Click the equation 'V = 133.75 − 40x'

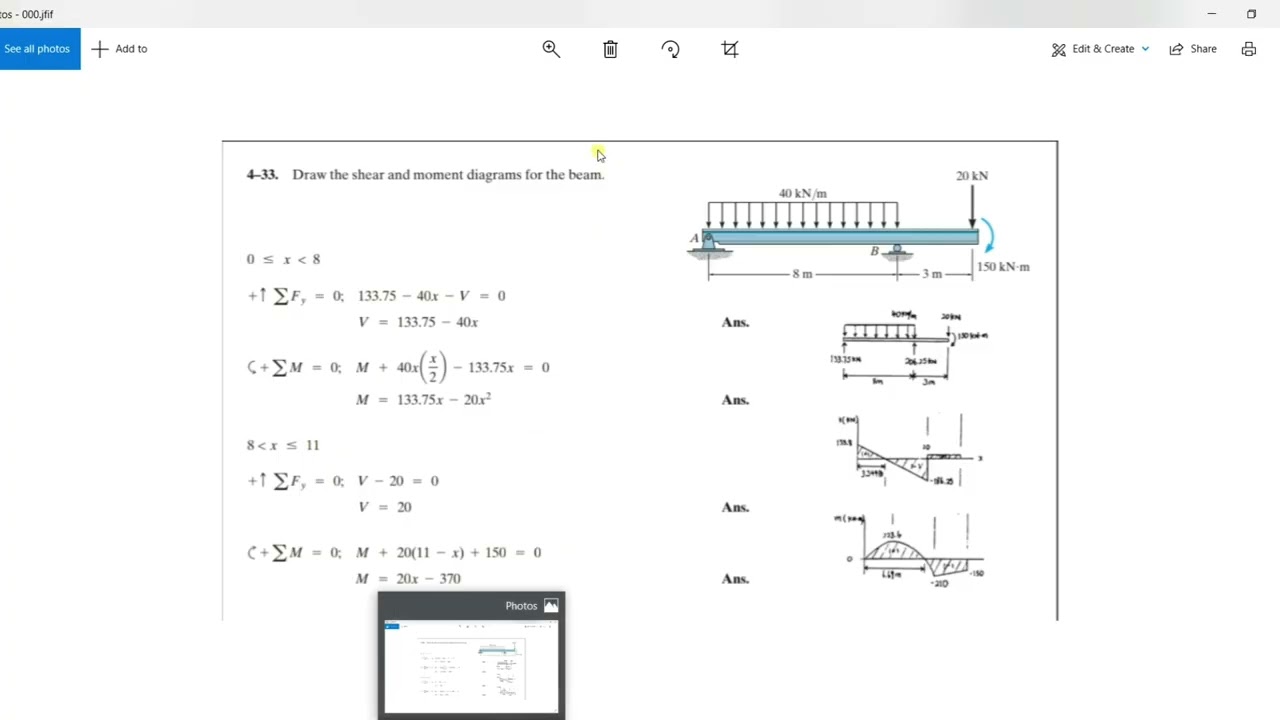418,322
